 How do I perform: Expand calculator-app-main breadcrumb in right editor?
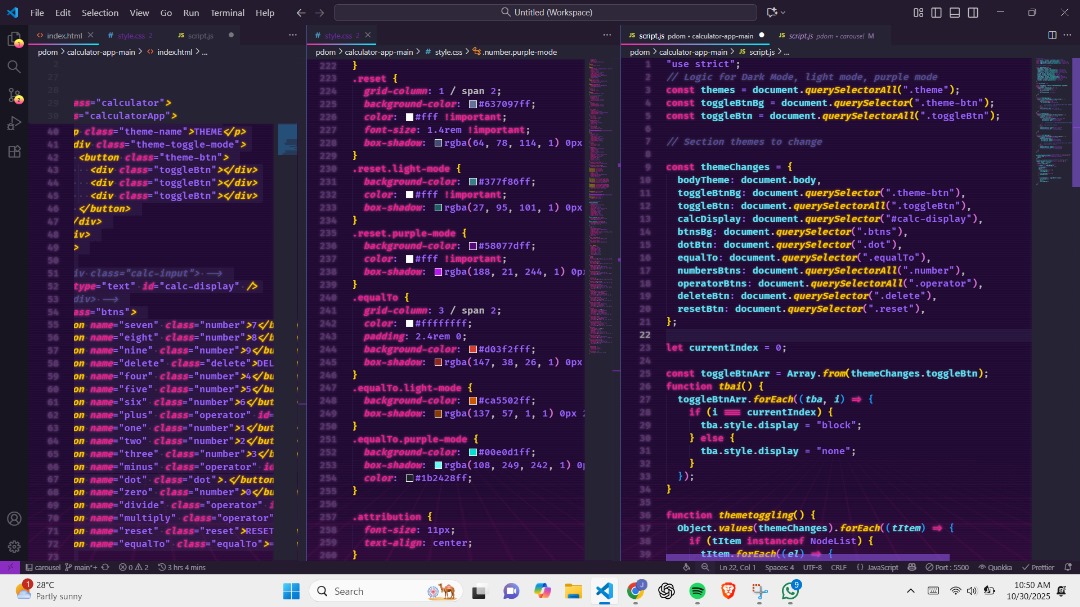click(693, 52)
